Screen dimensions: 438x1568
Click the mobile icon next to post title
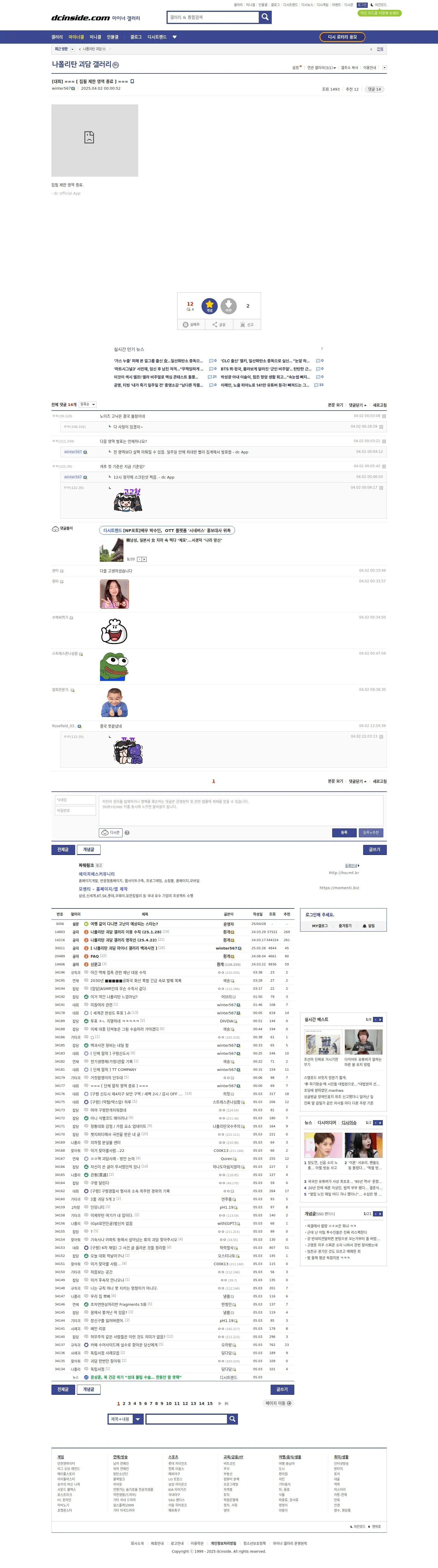click(x=132, y=81)
